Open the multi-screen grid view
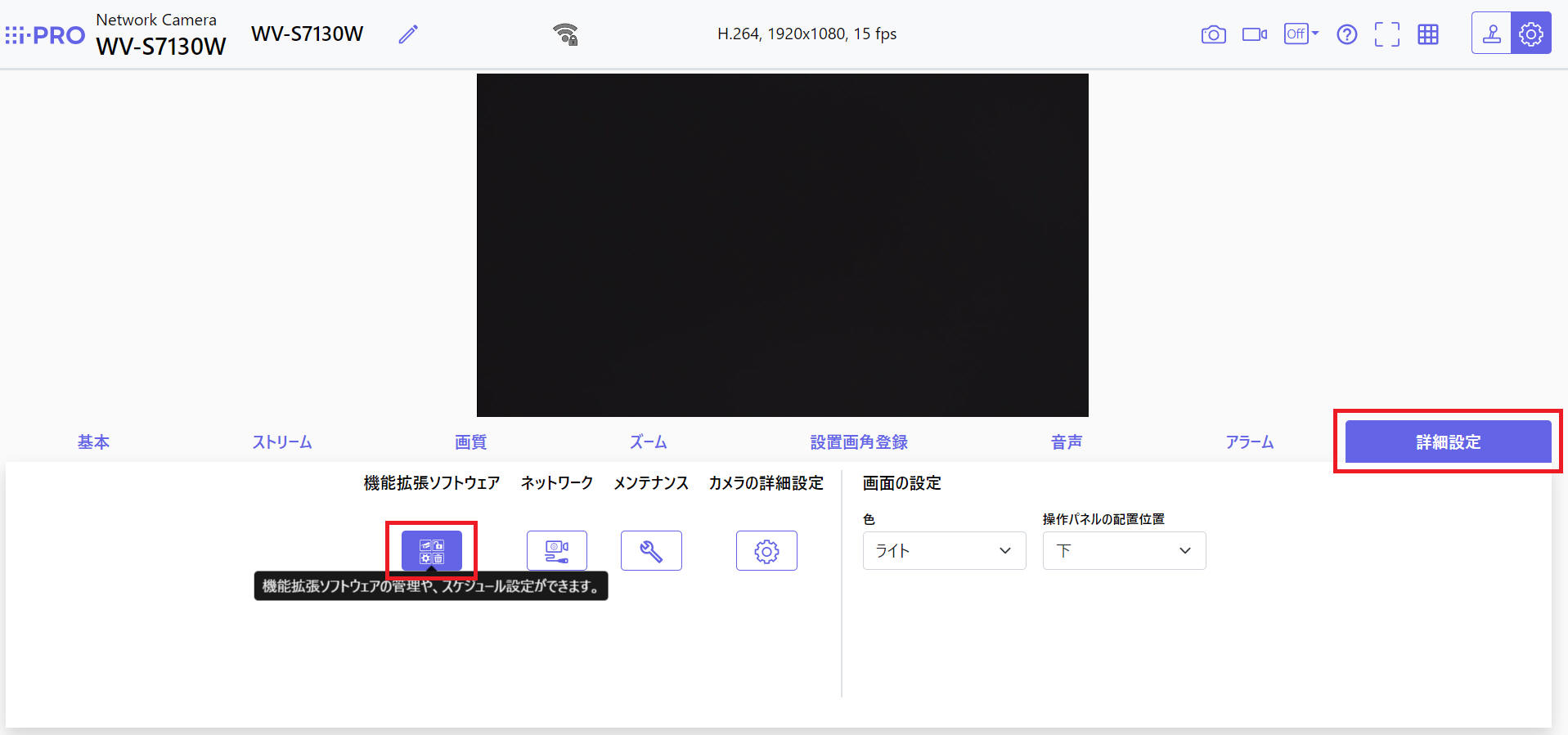The image size is (1568, 735). click(1428, 34)
